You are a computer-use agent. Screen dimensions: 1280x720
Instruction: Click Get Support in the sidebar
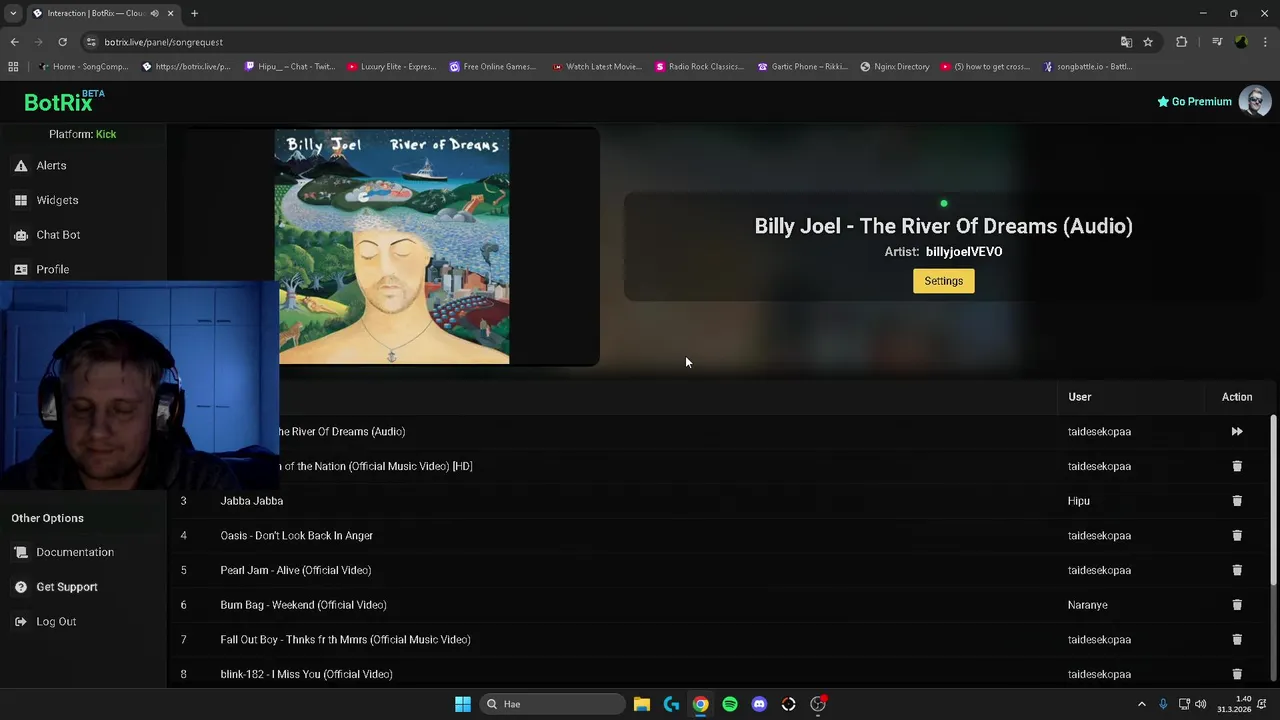[x=67, y=587]
